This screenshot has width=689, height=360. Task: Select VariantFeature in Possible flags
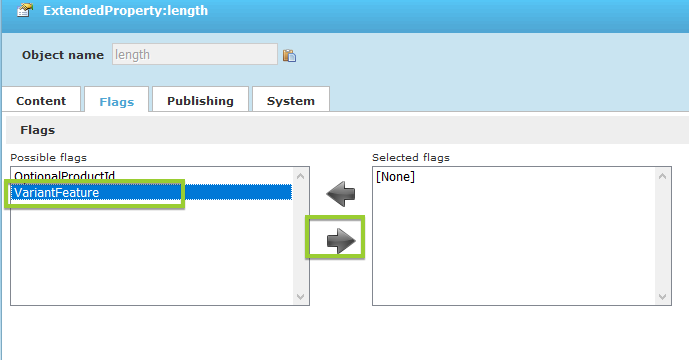point(151,193)
